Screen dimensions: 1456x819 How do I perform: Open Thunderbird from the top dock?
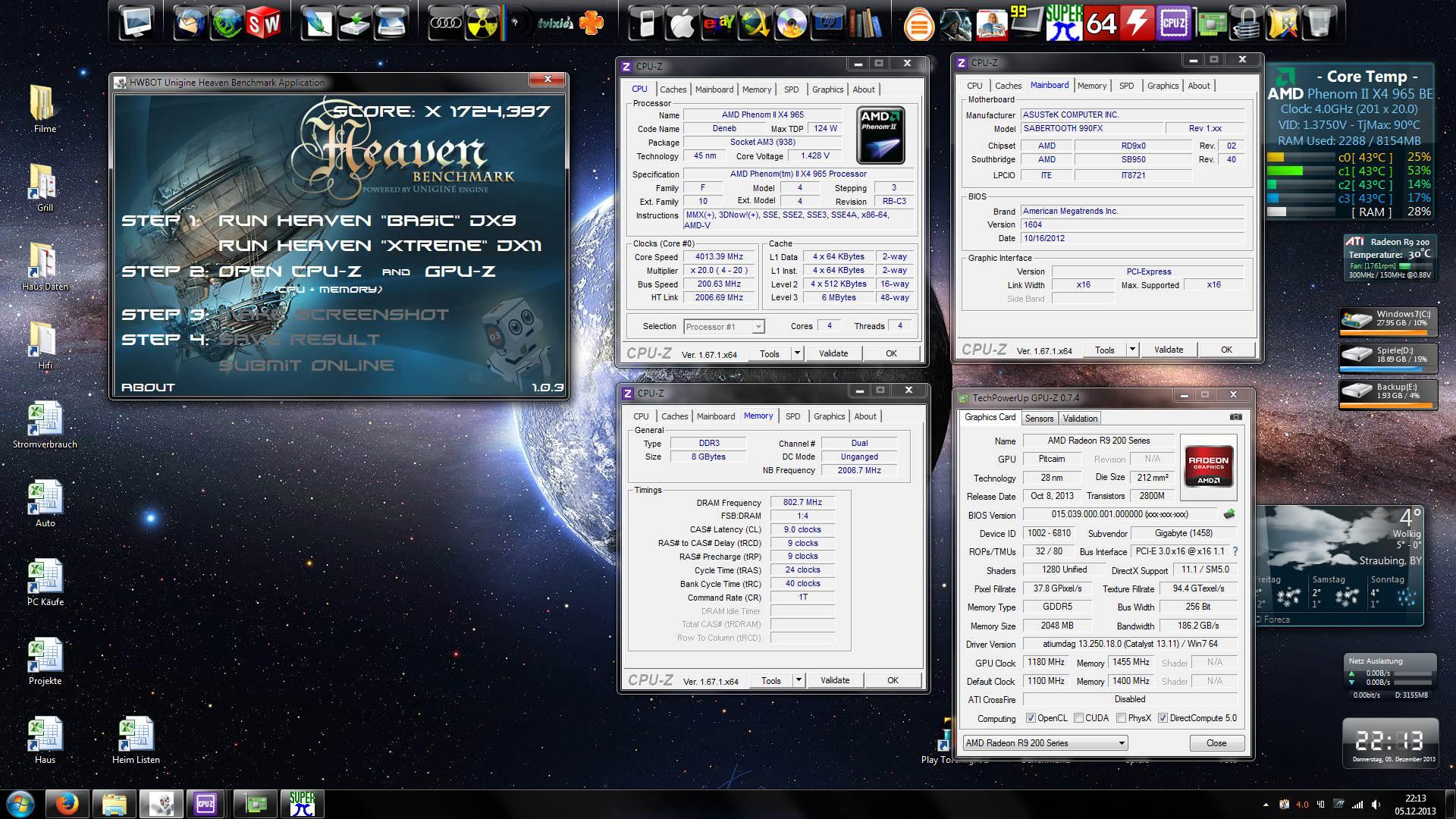coord(190,23)
